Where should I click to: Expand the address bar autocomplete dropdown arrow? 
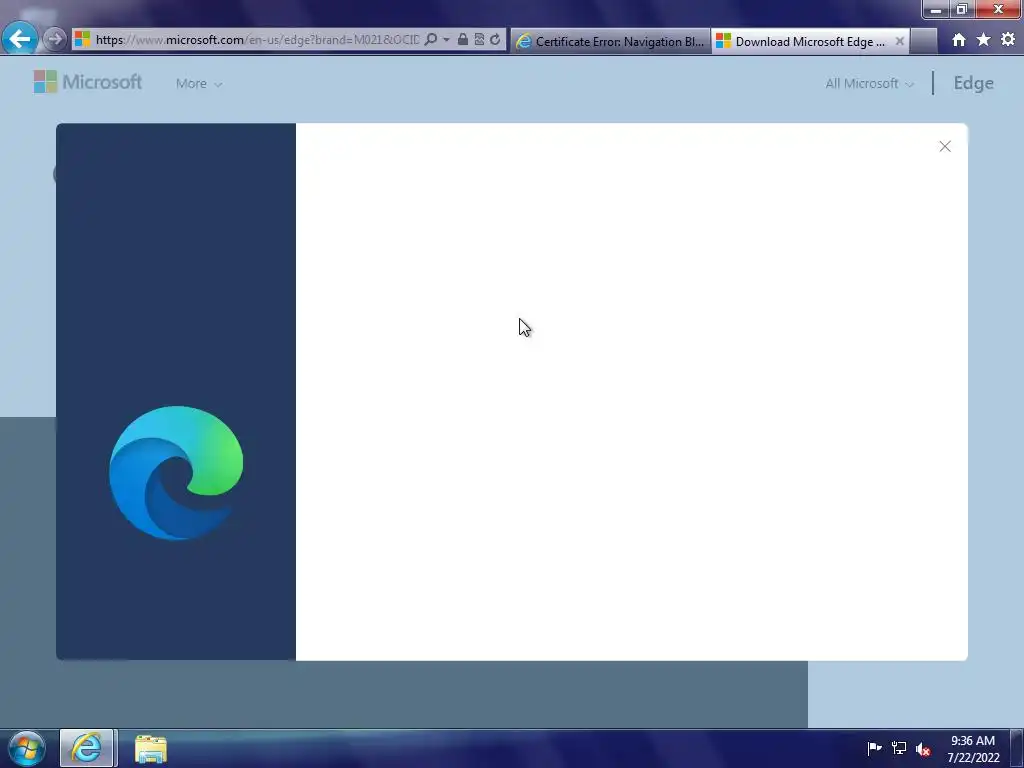click(446, 39)
